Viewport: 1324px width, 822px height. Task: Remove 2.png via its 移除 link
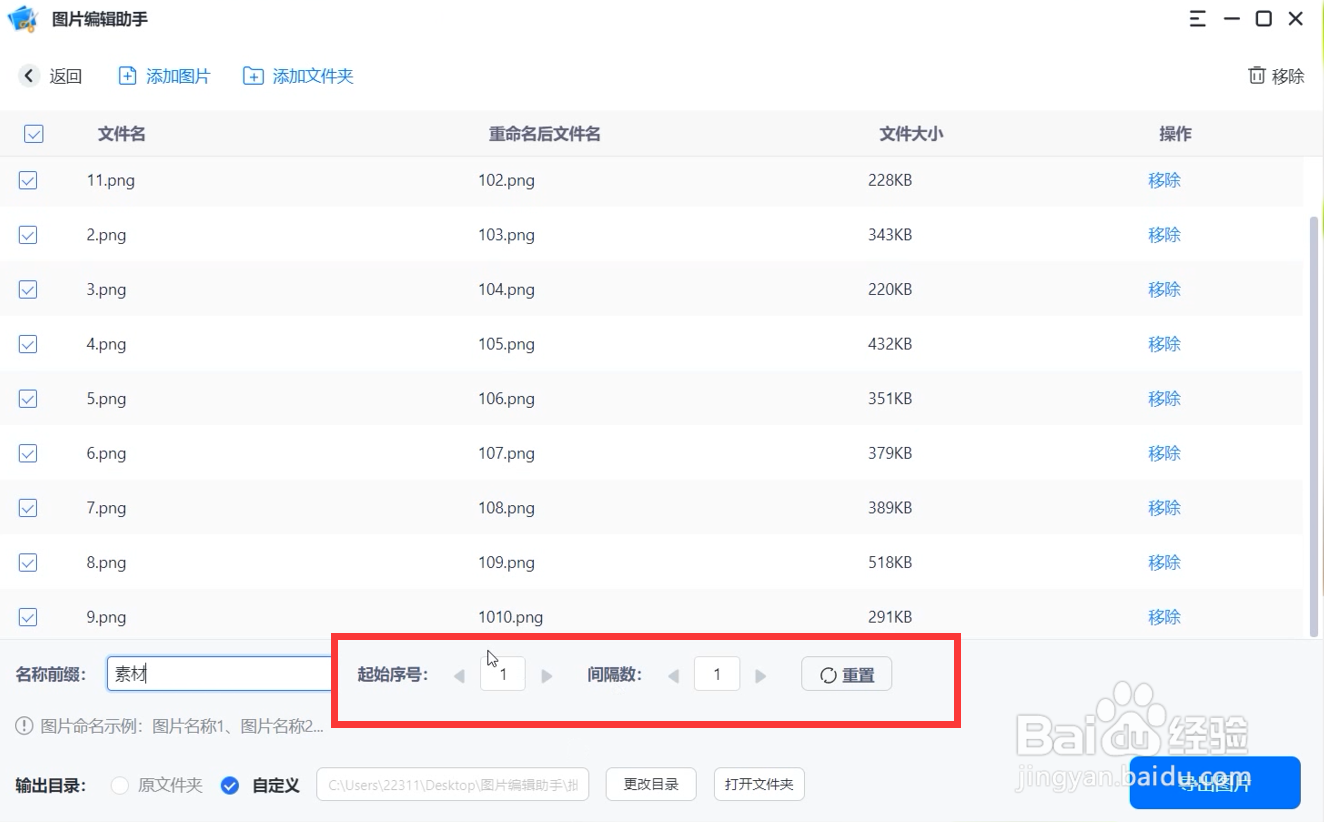click(1164, 235)
